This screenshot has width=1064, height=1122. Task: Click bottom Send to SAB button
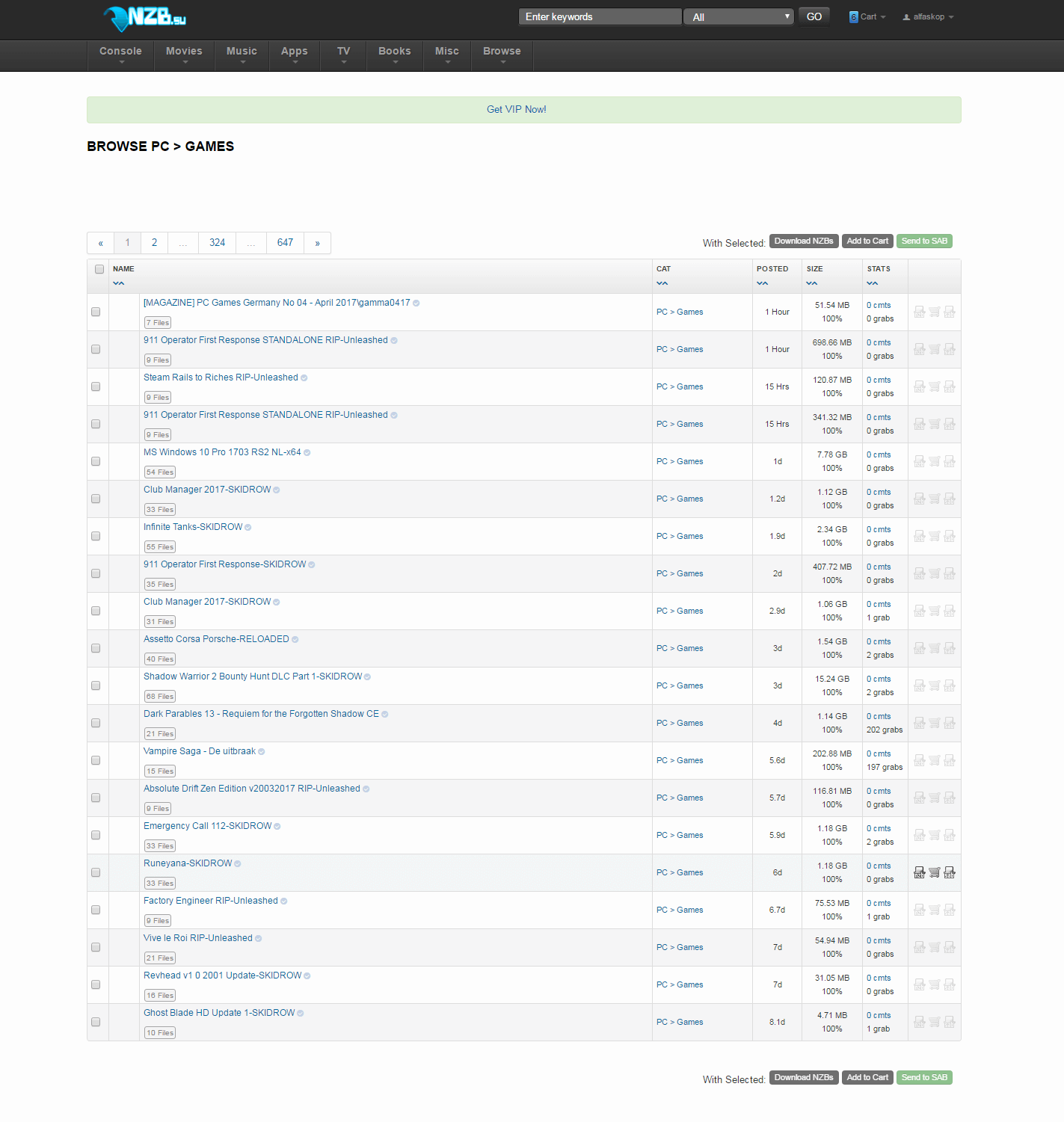[924, 1077]
